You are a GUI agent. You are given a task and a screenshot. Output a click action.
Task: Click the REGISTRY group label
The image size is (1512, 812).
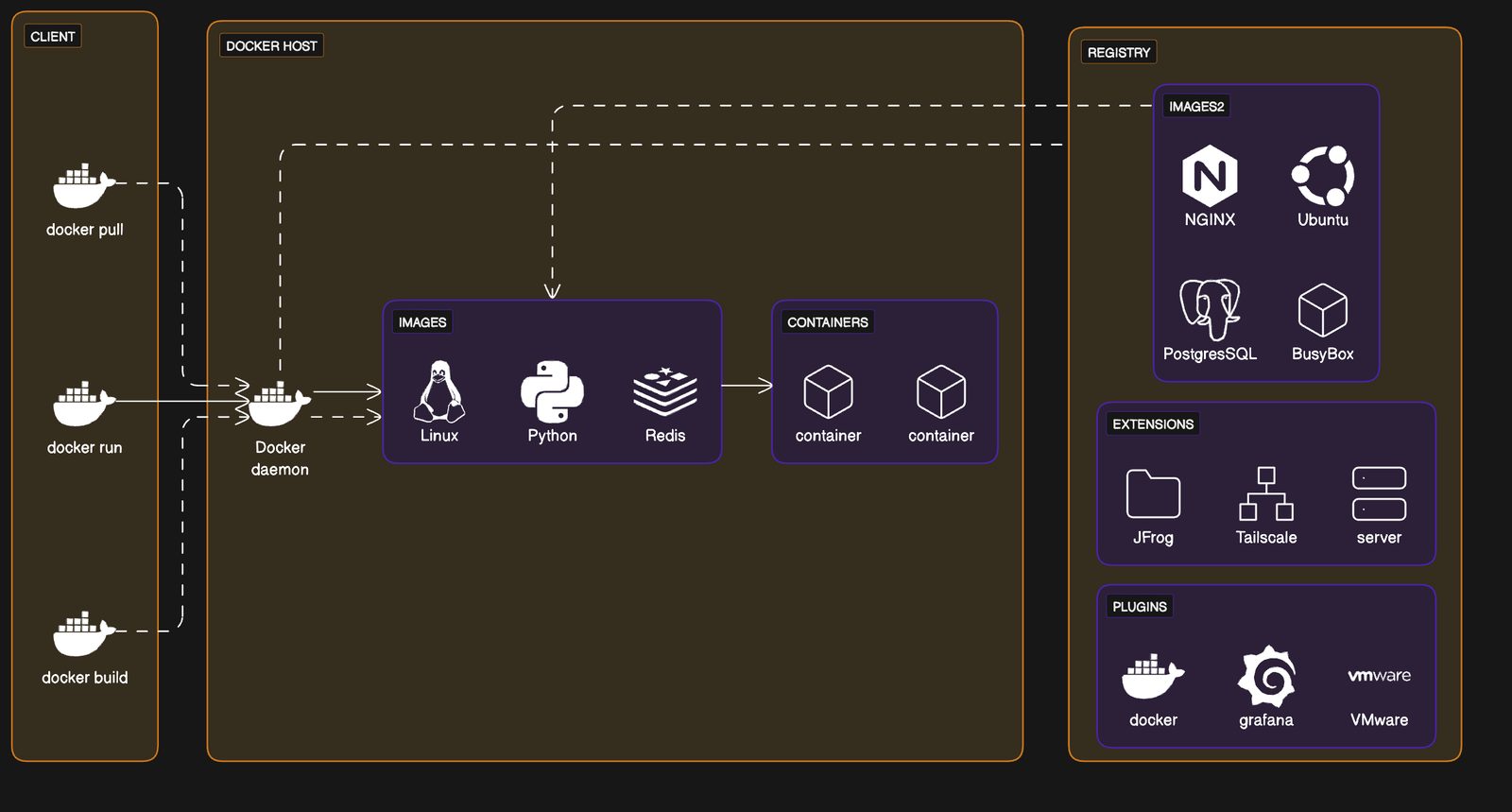click(1119, 52)
